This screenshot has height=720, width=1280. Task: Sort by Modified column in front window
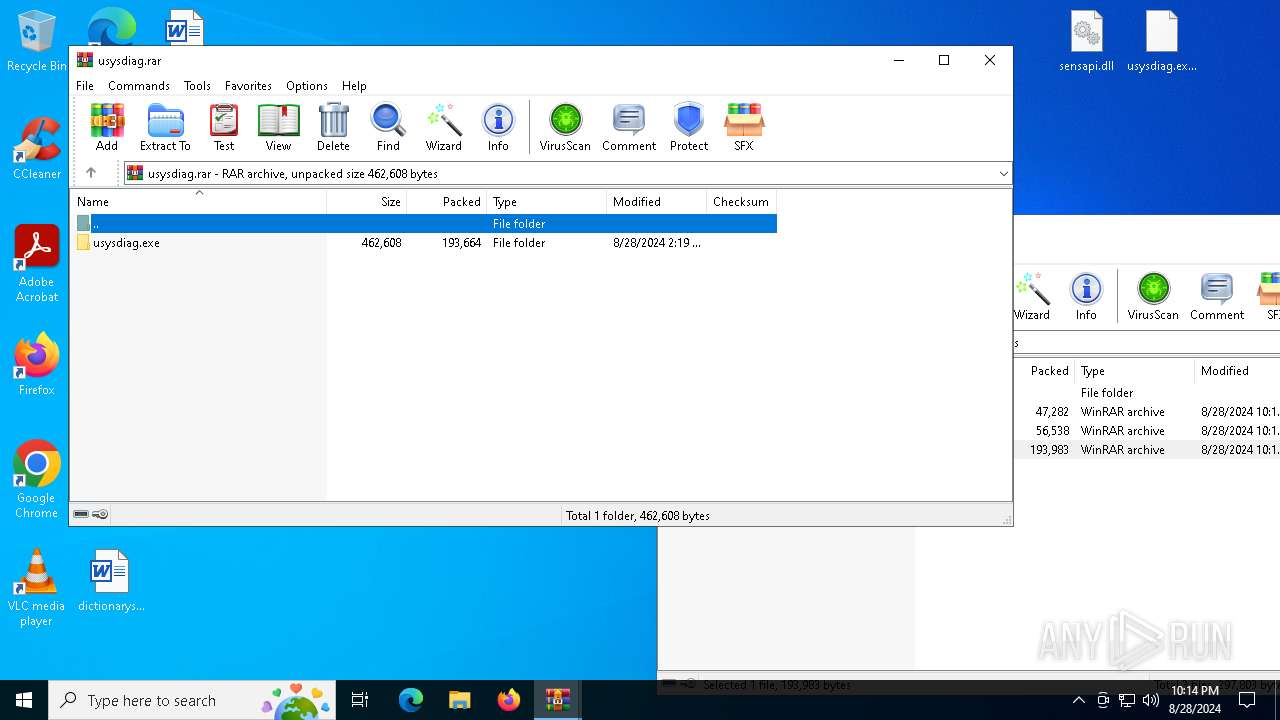pos(657,201)
